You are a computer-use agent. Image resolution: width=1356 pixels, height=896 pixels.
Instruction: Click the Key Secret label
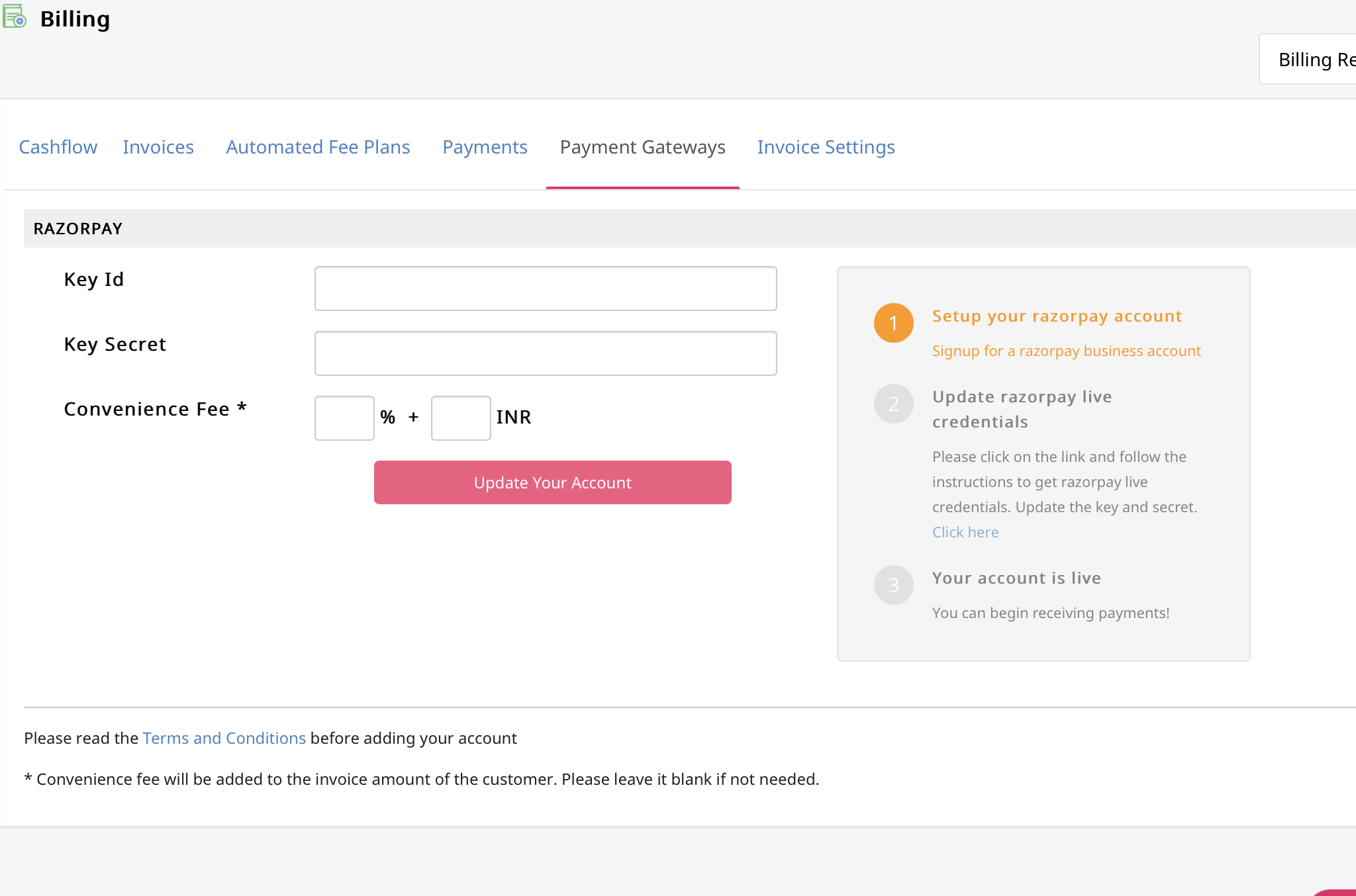(115, 344)
